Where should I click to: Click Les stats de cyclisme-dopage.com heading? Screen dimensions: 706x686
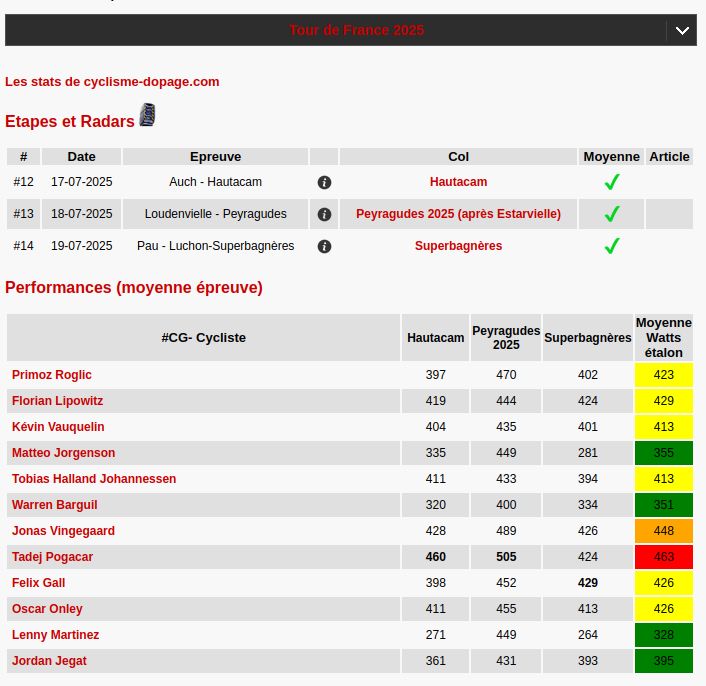tap(112, 82)
